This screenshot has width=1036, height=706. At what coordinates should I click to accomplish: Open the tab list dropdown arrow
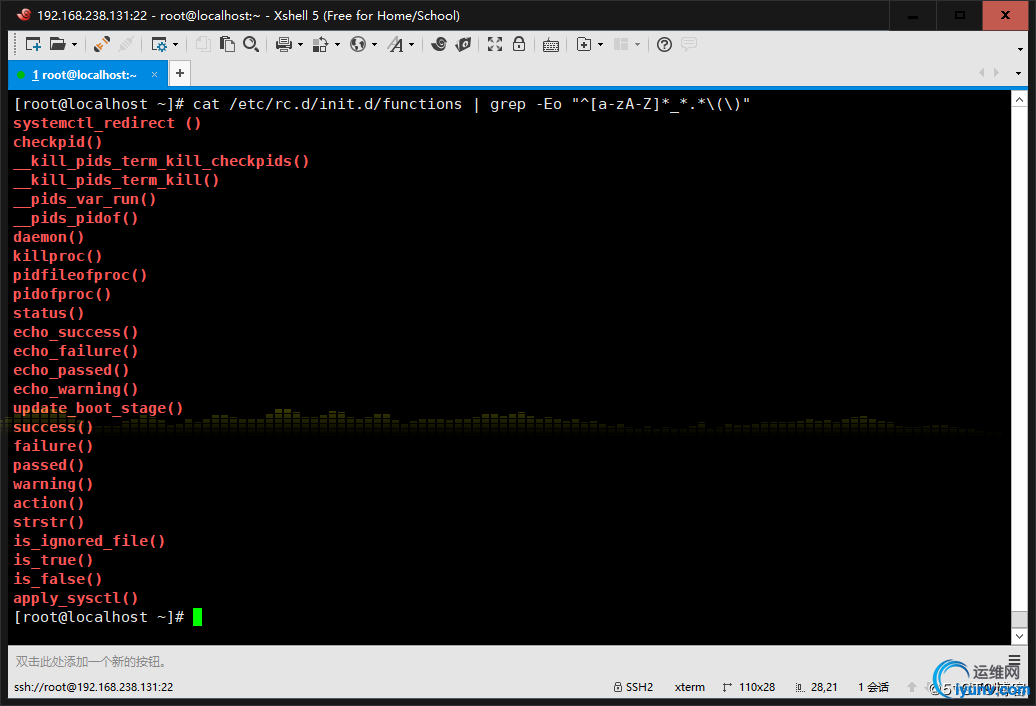(x=1018, y=73)
